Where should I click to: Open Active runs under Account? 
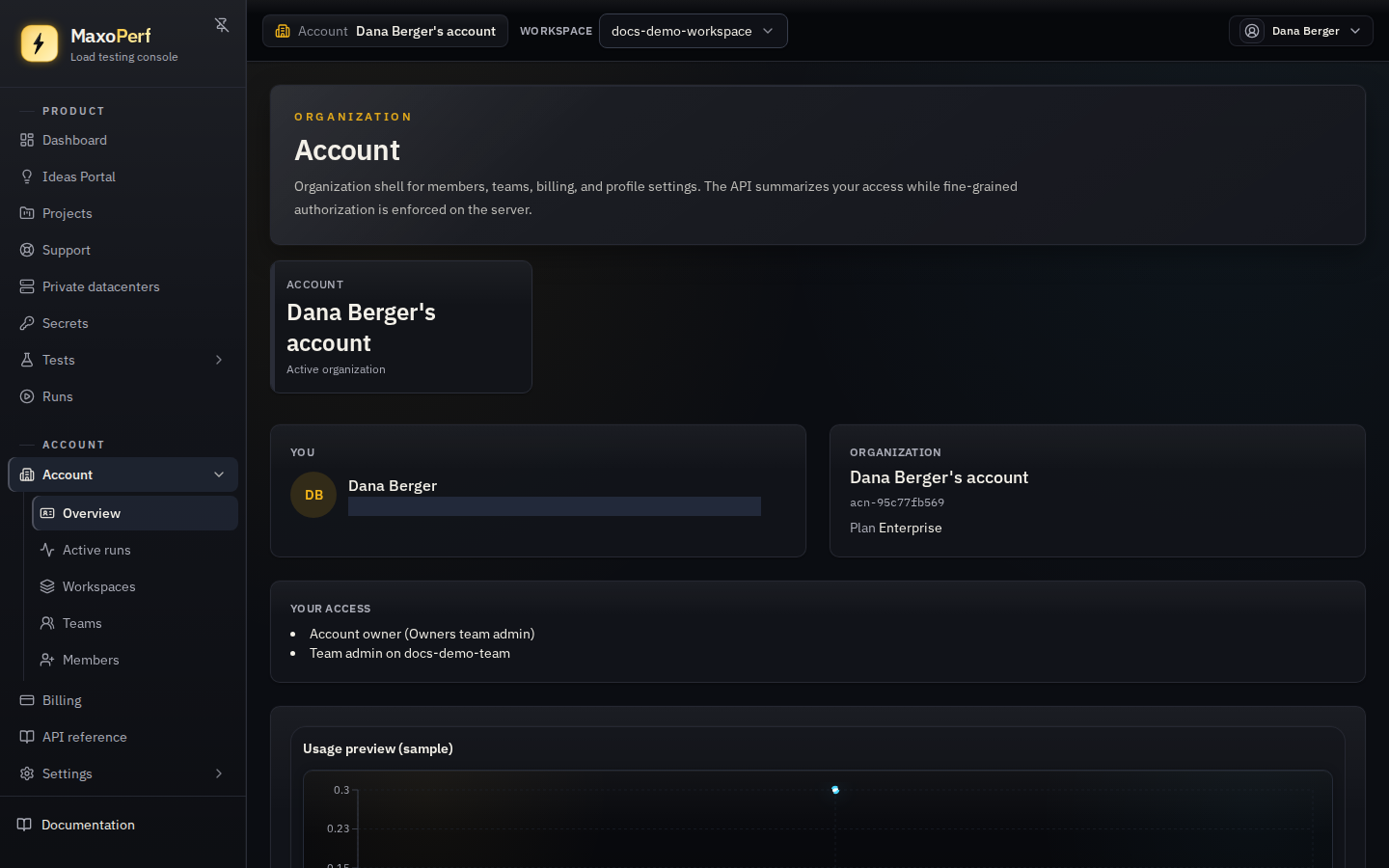coord(135,550)
